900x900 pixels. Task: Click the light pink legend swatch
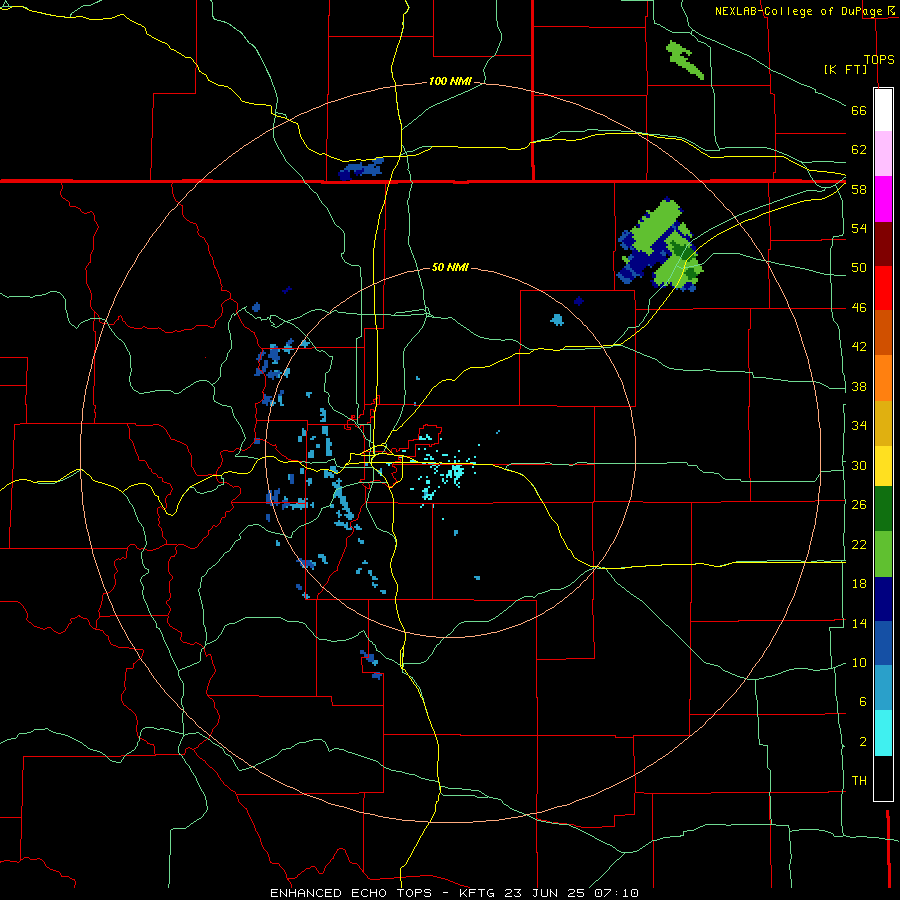(883, 154)
